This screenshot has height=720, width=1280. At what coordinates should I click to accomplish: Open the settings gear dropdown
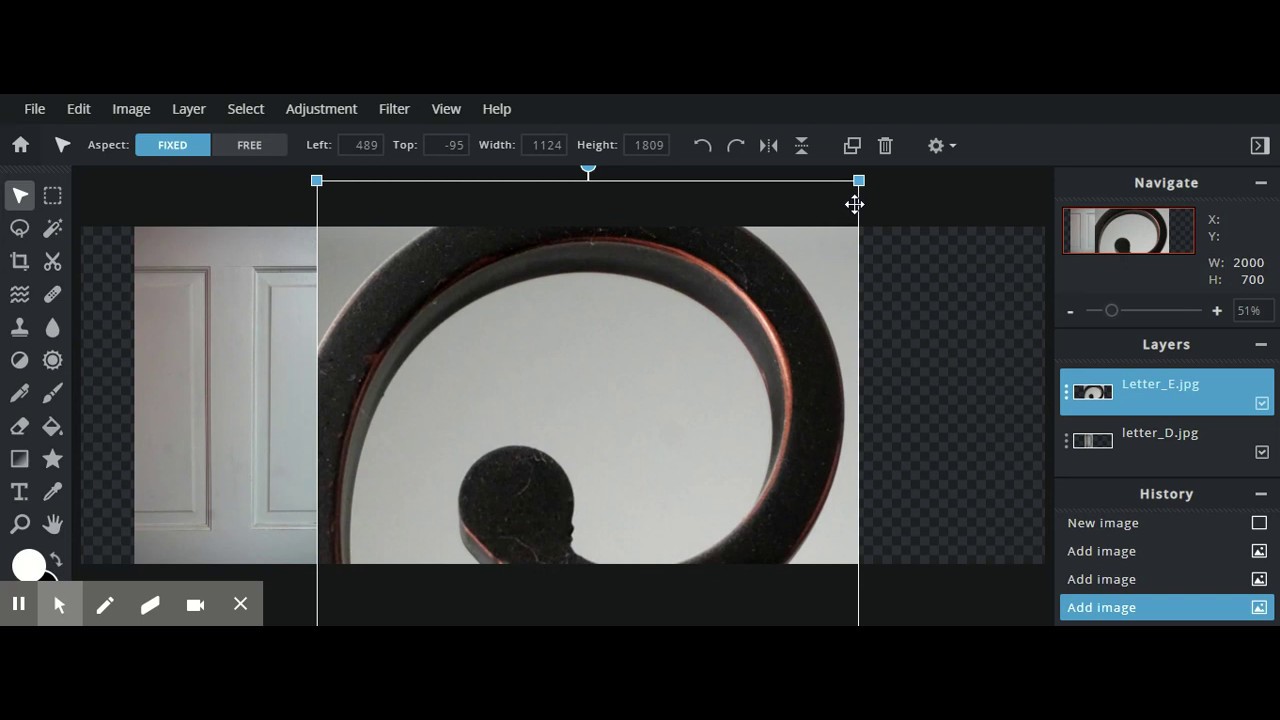(x=940, y=146)
